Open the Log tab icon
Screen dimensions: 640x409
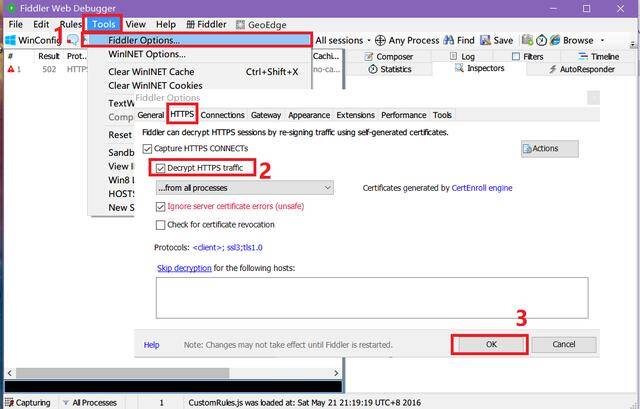click(453, 56)
